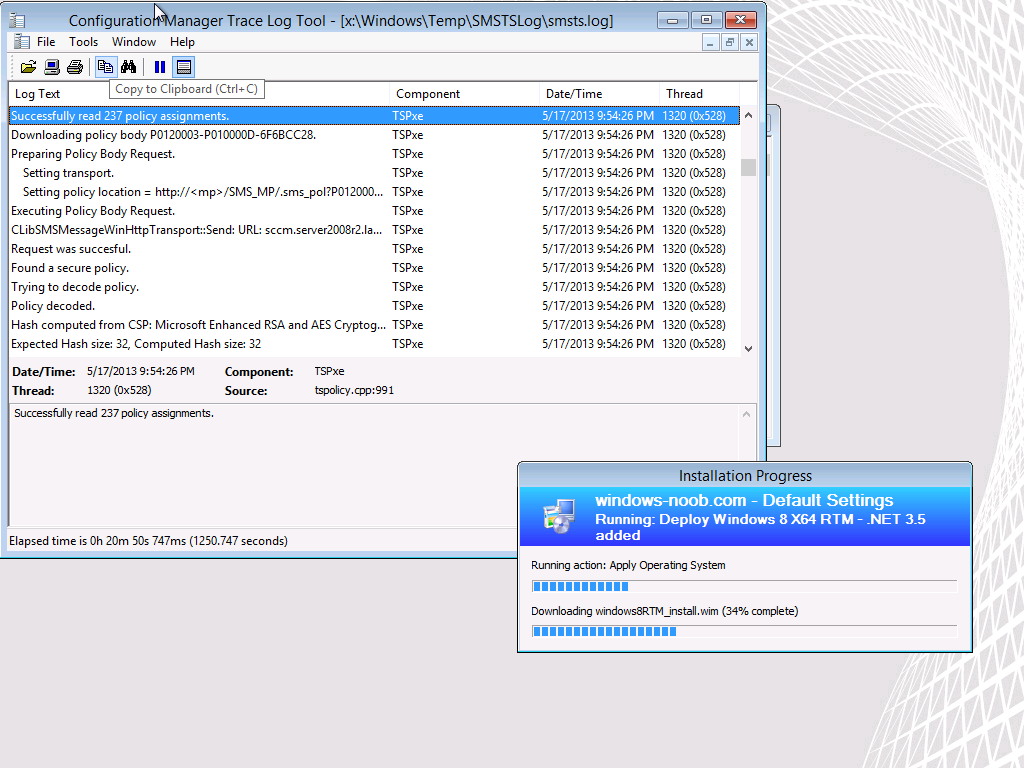Click the detail pane Date/Time value

point(141,371)
